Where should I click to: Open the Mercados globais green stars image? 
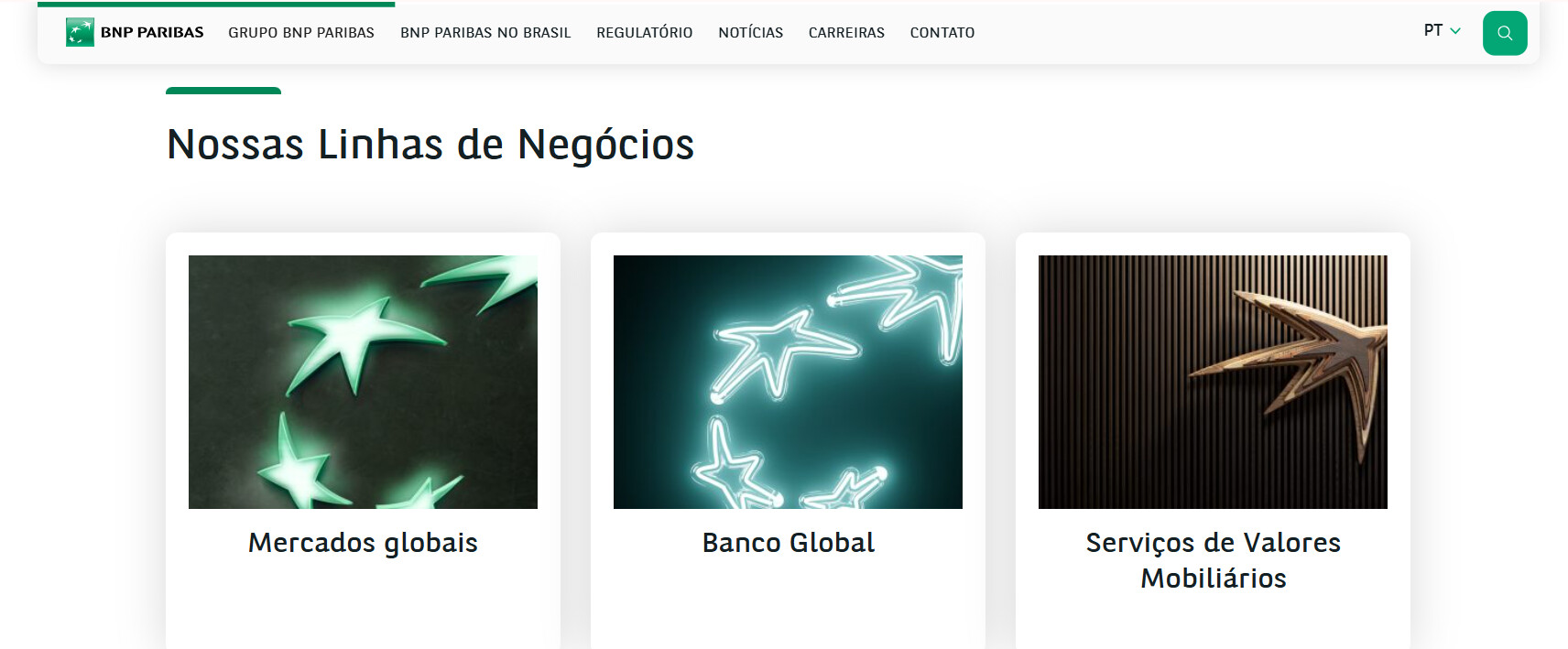[x=363, y=382]
